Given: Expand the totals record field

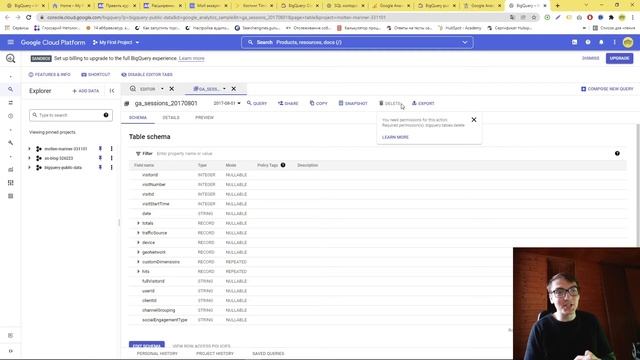Looking at the screenshot, I should tap(138, 223).
